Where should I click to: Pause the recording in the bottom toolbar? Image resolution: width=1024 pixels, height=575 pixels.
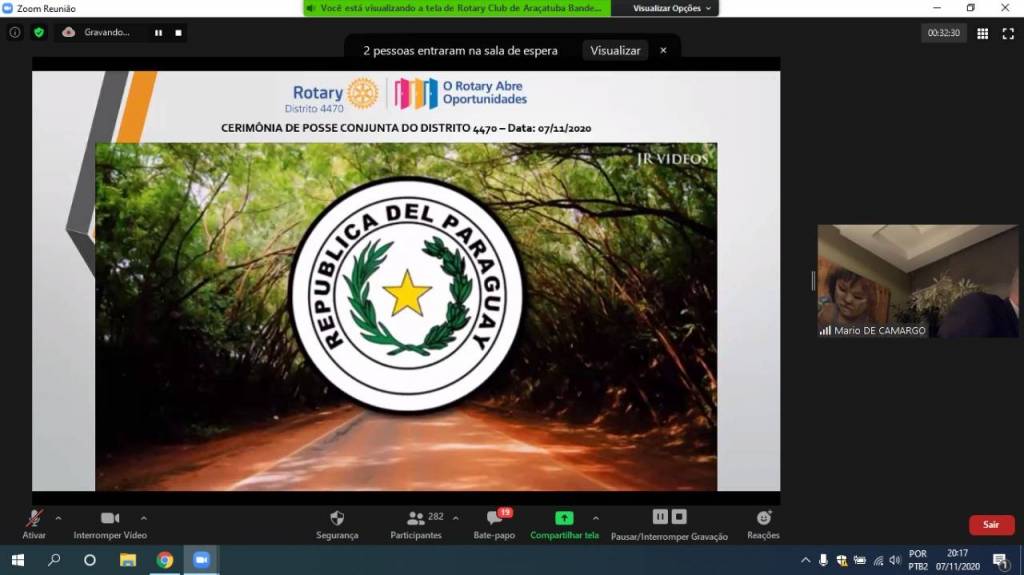660,517
